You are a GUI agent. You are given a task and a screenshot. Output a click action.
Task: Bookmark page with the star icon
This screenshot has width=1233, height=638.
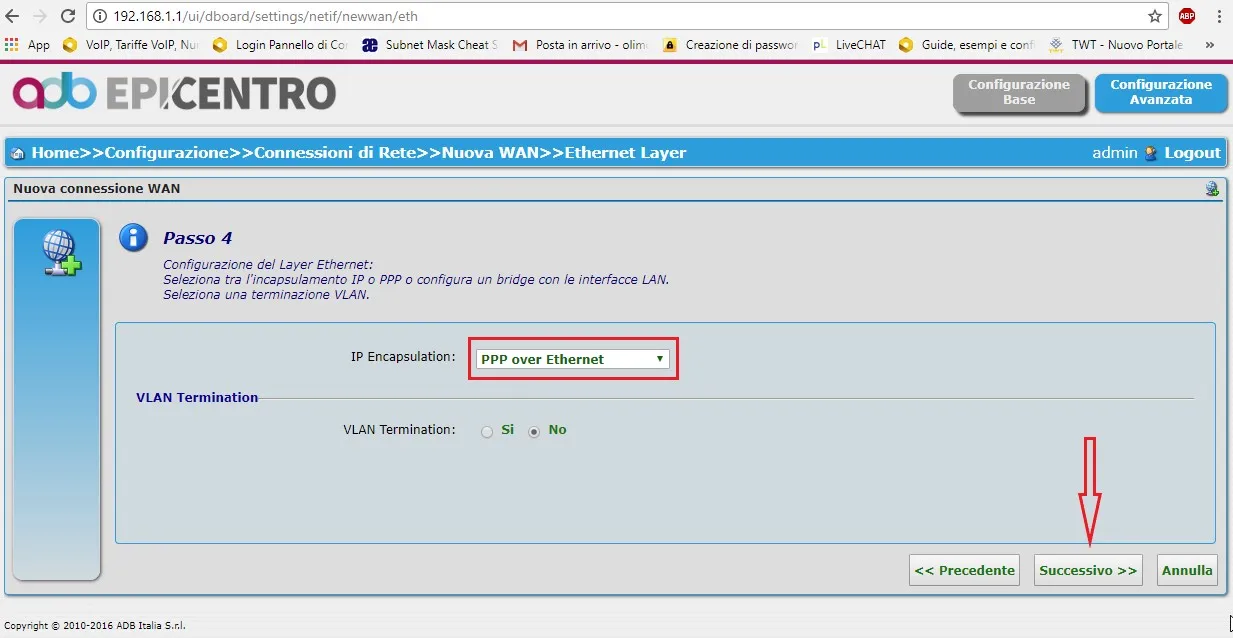pyautogui.click(x=1155, y=16)
